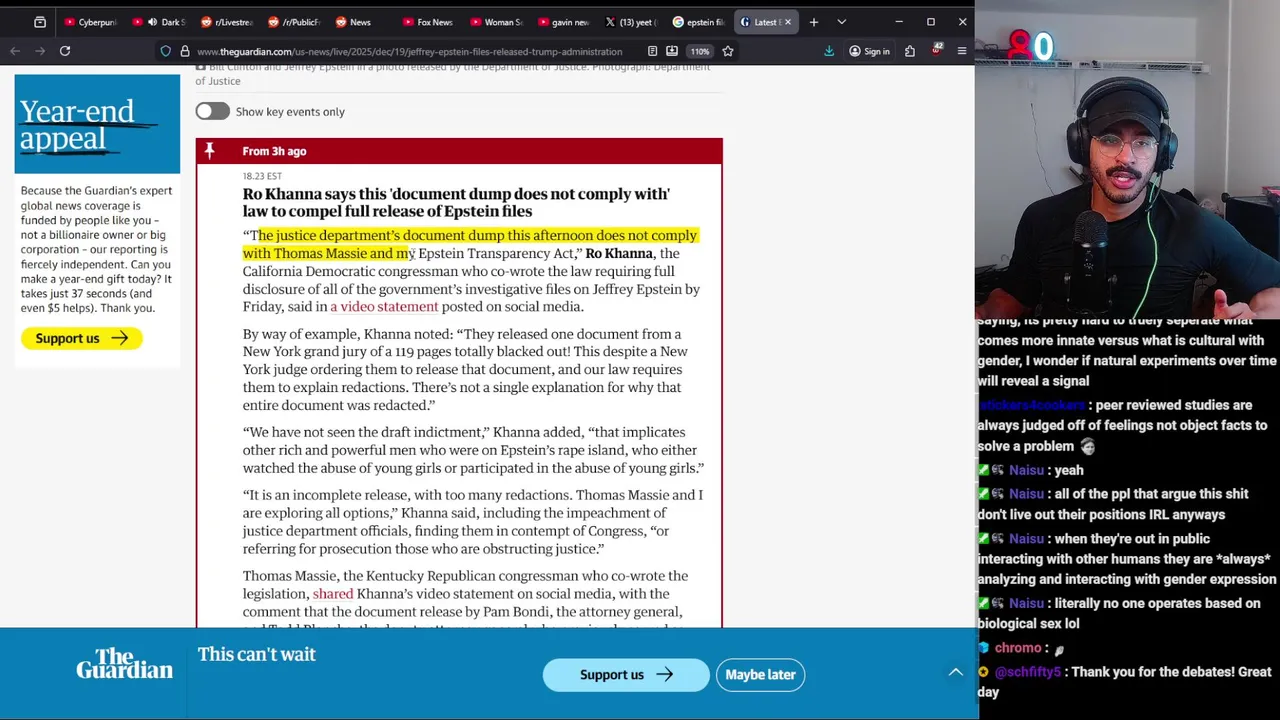Screen dimensions: 1280x720
Task: Dismiss banner with Maybe later
Action: coord(760,674)
